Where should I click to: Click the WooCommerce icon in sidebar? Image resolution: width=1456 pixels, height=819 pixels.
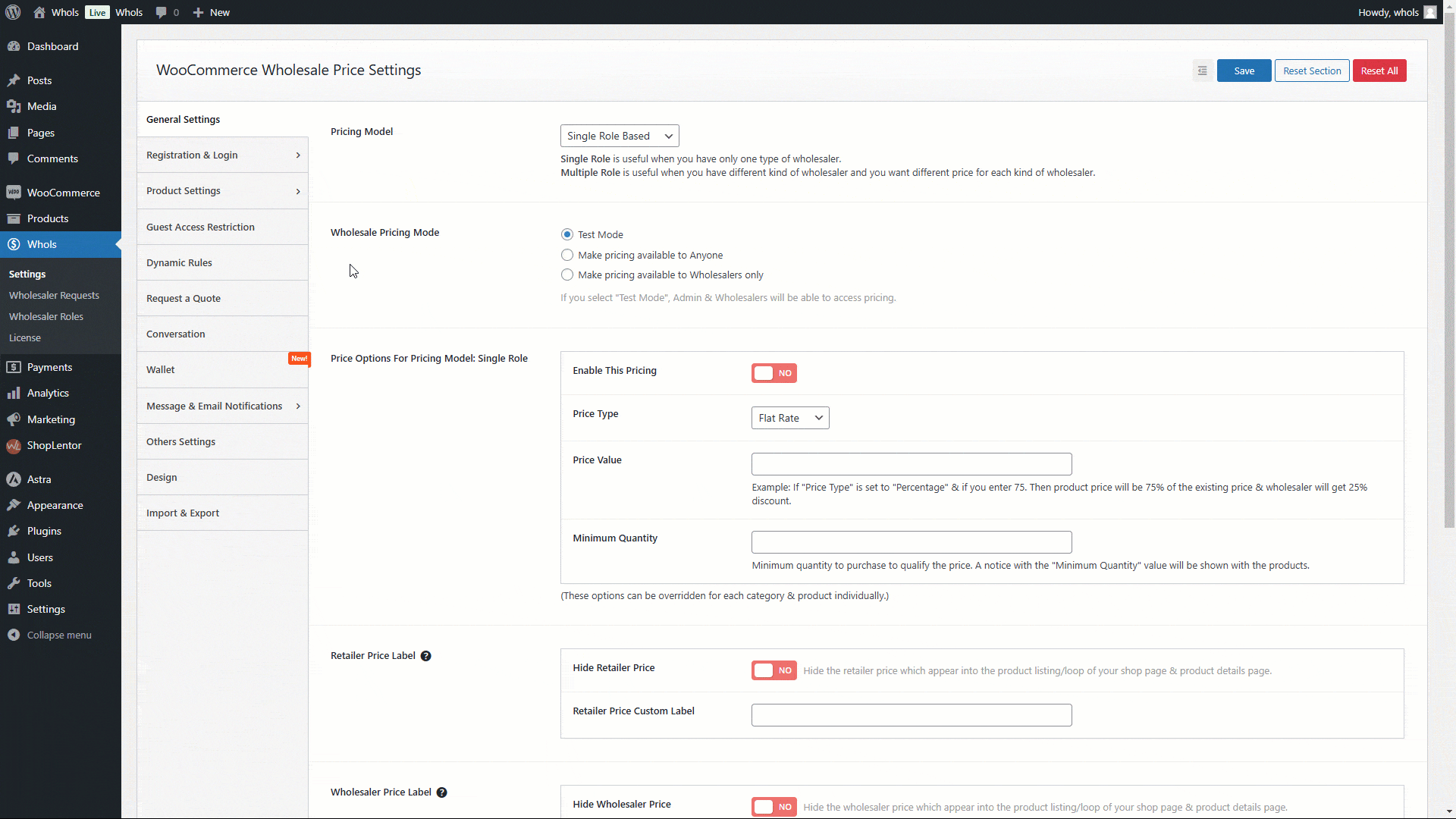[13, 191]
